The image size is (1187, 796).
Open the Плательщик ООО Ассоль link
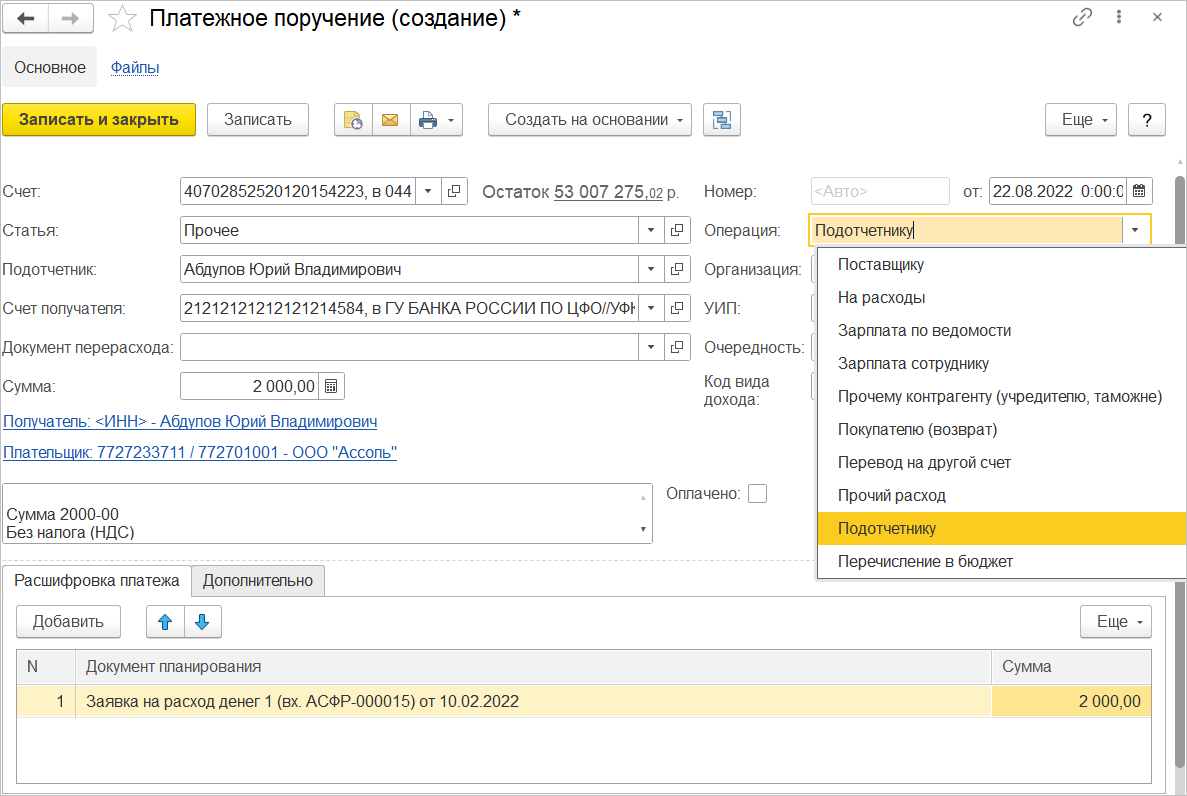[200, 453]
